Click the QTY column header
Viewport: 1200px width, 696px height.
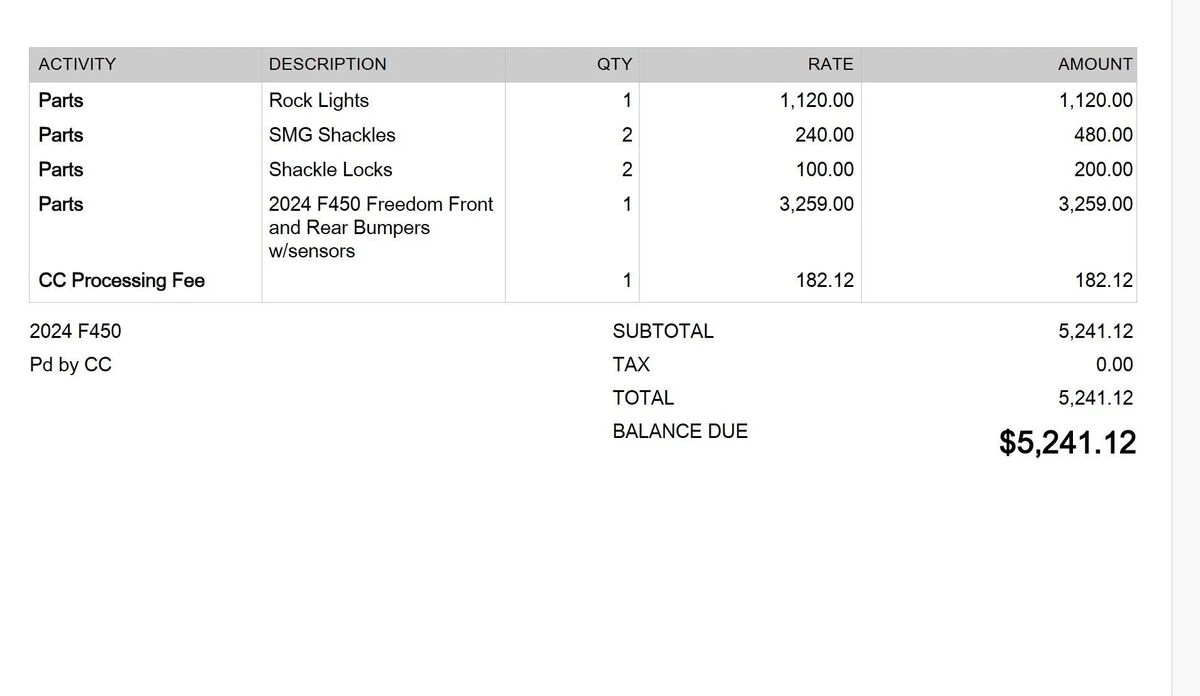click(x=614, y=64)
